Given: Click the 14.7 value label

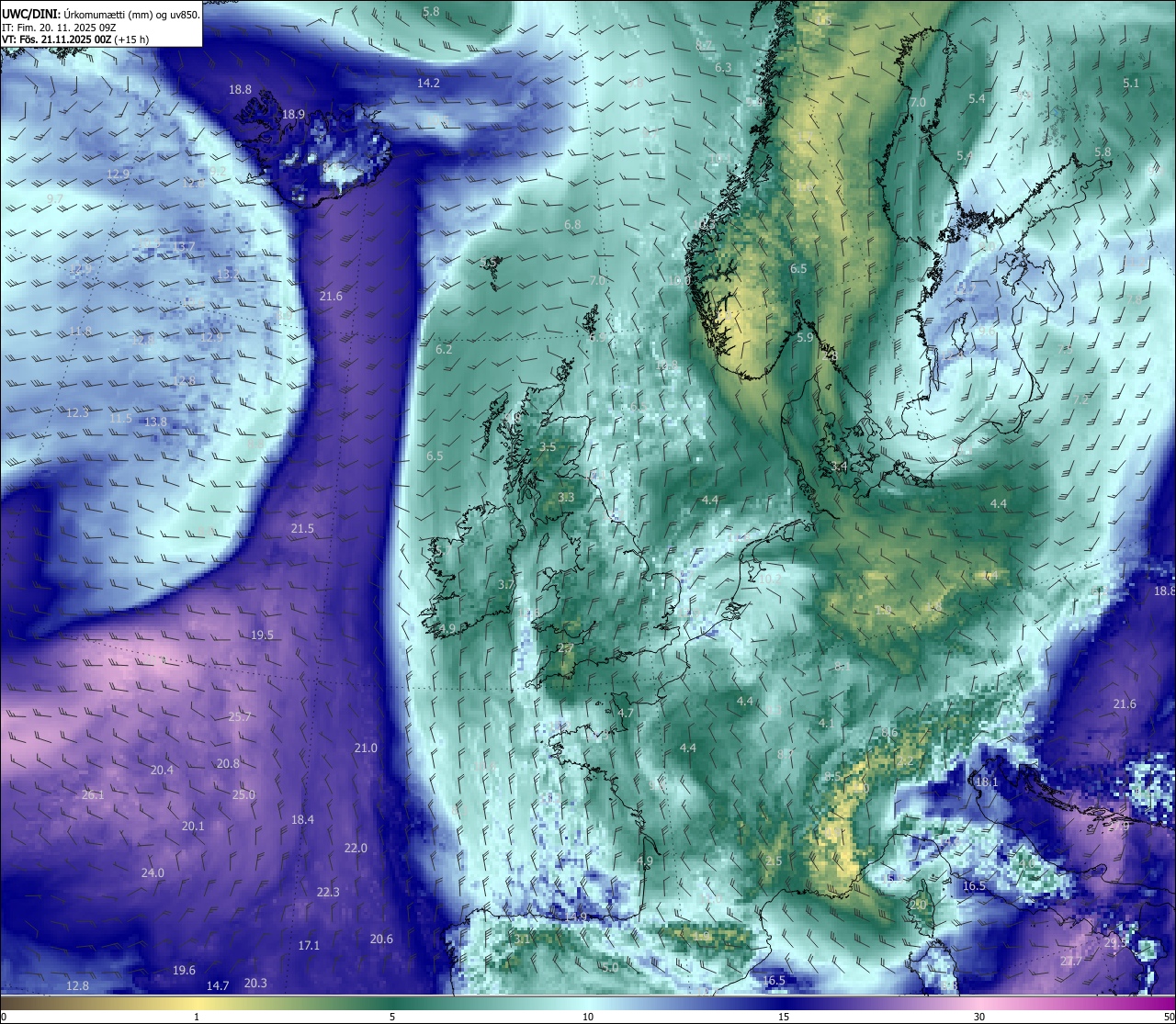Looking at the screenshot, I should coord(218,986).
